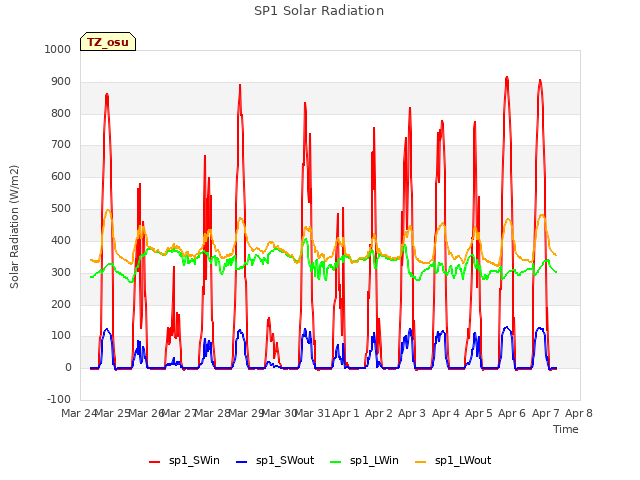Click the Solar Radiation (W/m2) axis label
The width and height of the screenshot is (640, 480).
[14, 227]
